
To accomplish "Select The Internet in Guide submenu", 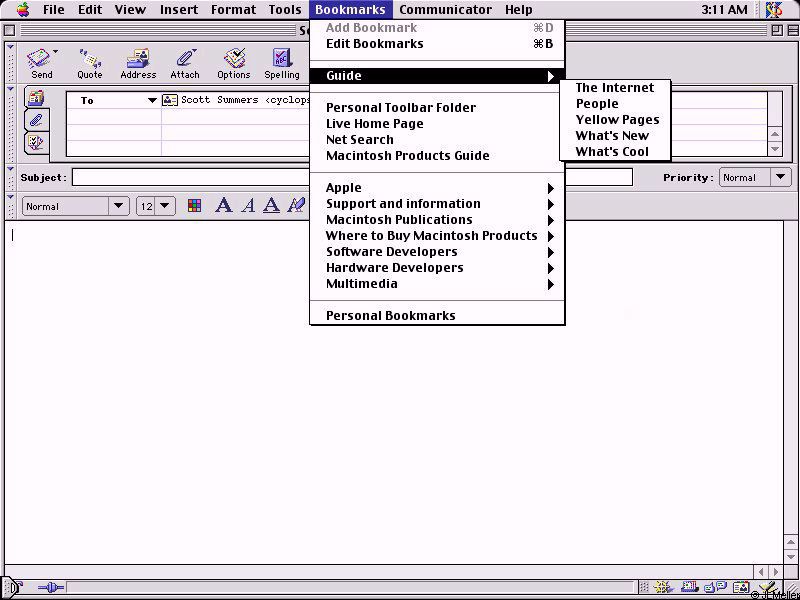I will [x=615, y=88].
